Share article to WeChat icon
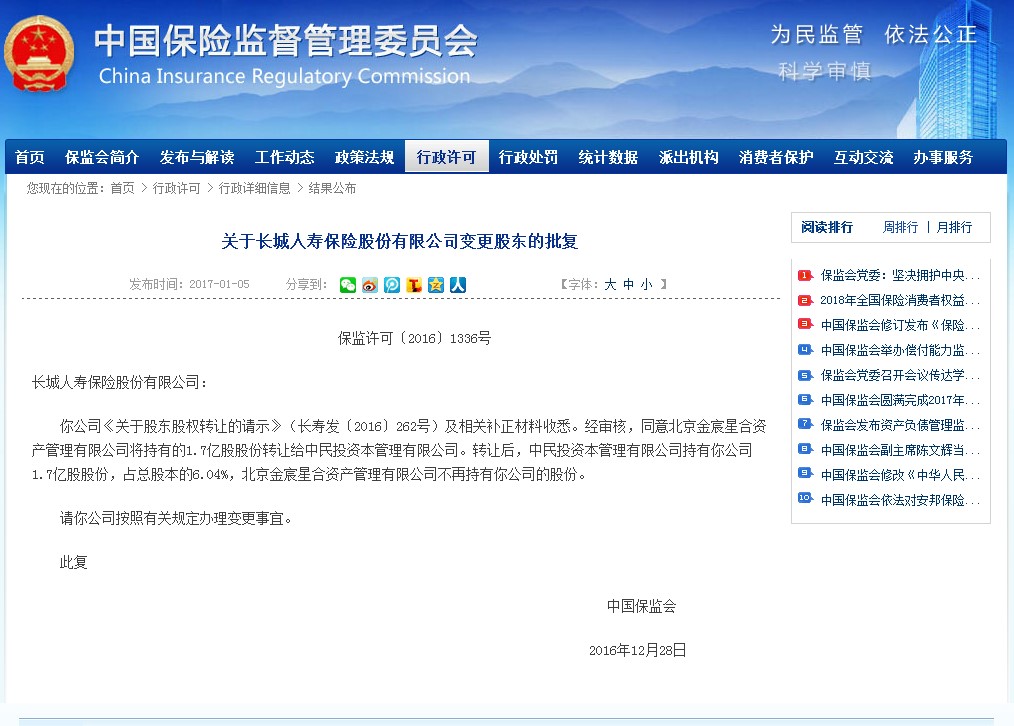This screenshot has width=1014, height=726. (x=348, y=285)
